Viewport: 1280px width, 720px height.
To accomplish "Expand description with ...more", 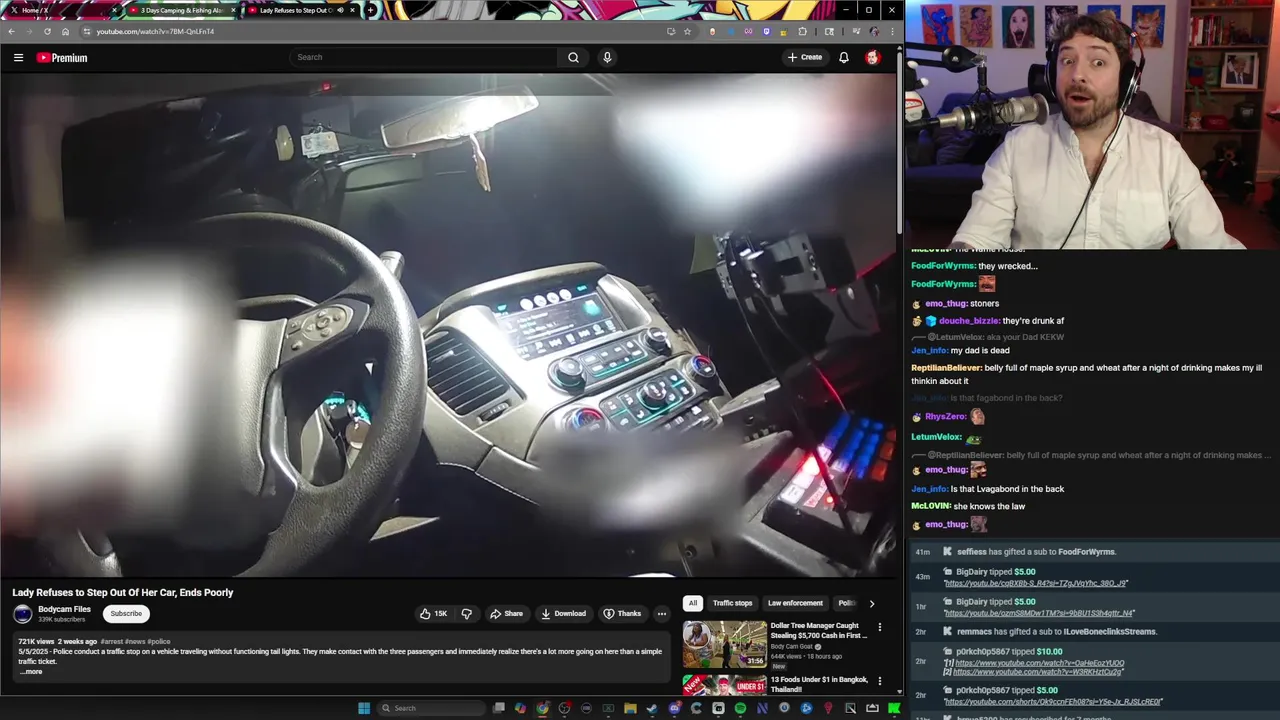I will [31, 672].
